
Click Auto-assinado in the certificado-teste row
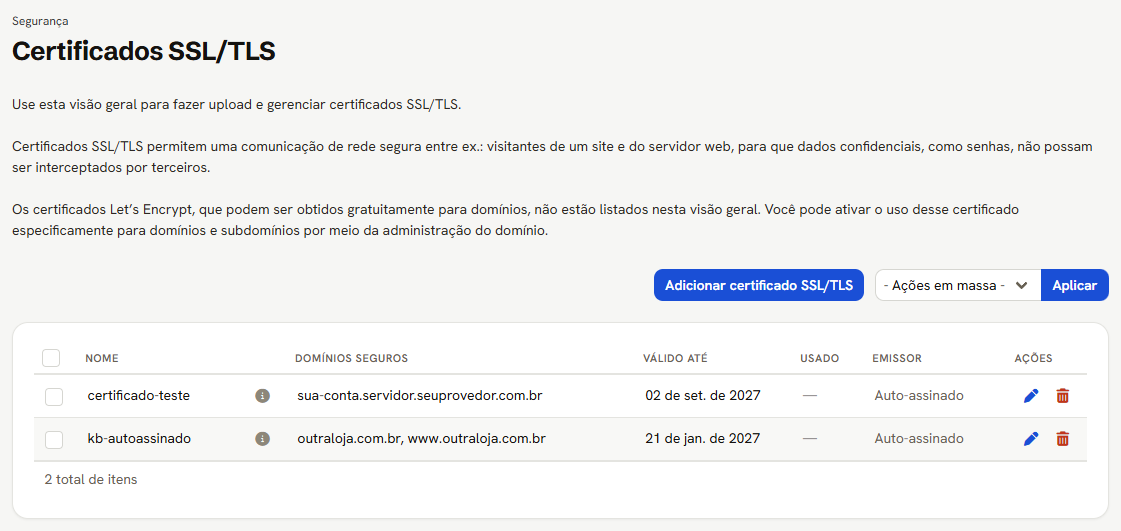click(919, 395)
